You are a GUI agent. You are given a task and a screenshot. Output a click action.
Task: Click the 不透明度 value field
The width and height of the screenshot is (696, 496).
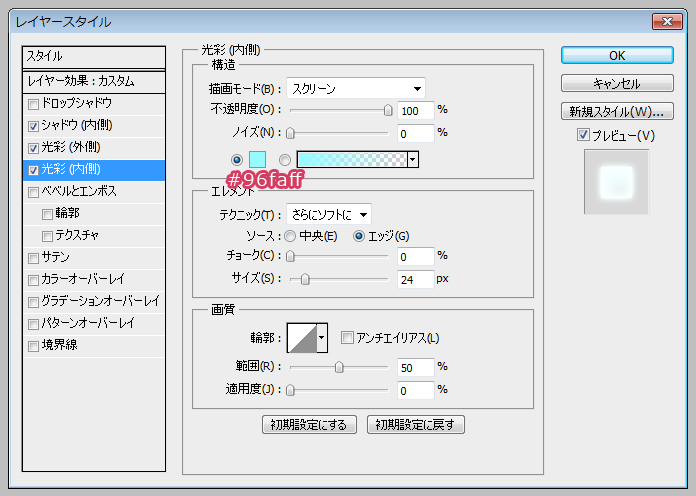(415, 111)
